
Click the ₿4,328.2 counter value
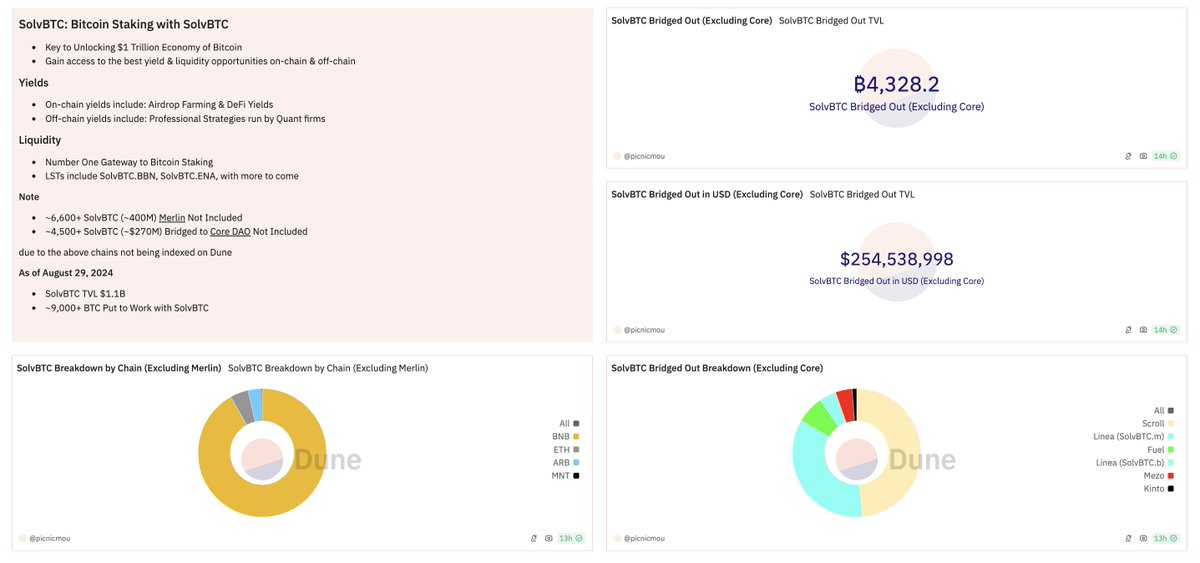coord(897,85)
